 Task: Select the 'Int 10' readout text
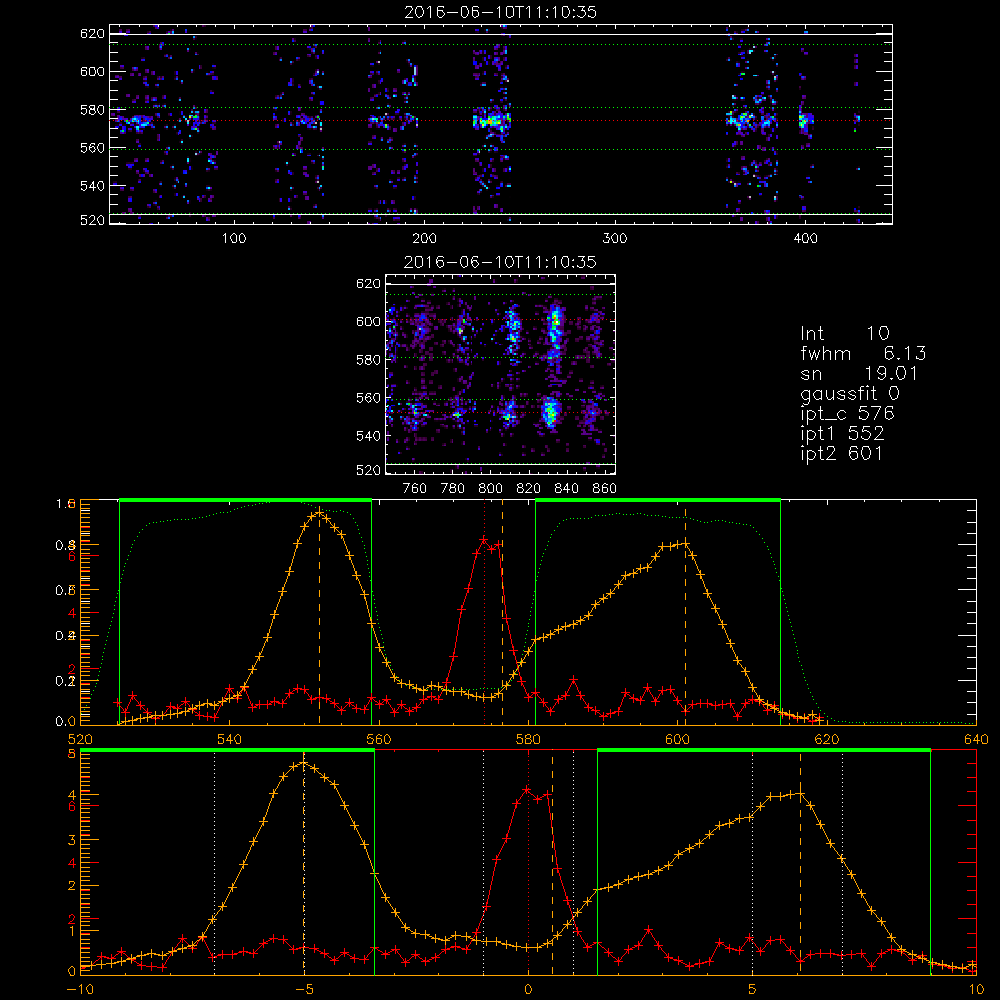click(844, 334)
